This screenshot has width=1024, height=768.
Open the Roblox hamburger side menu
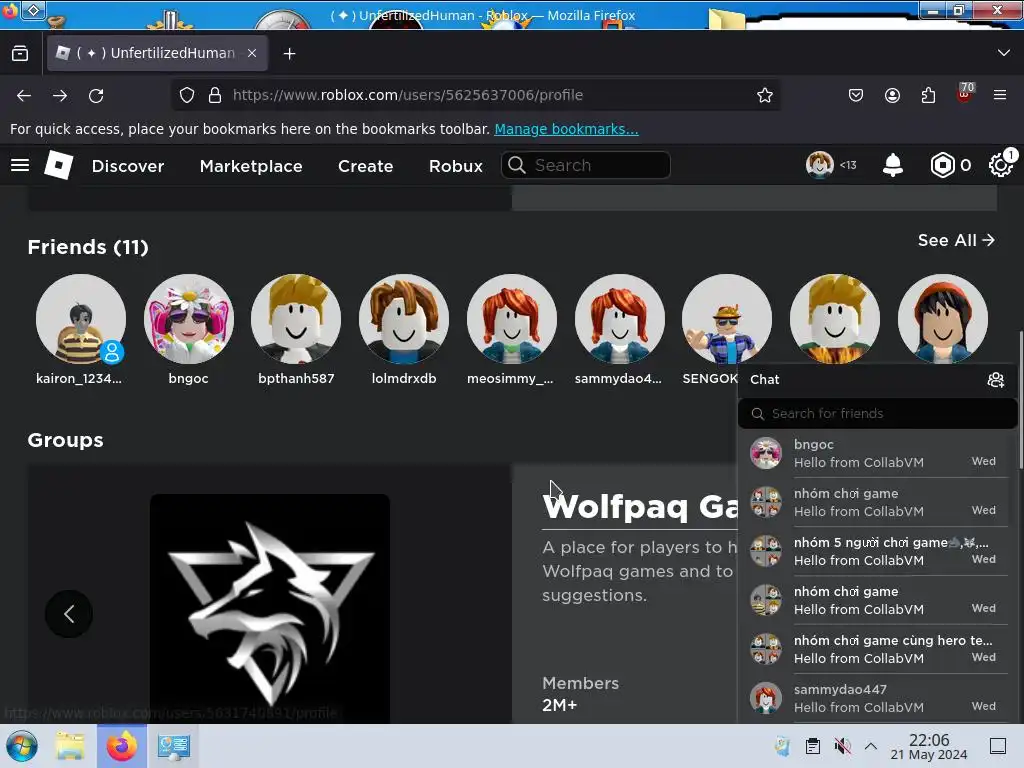(x=20, y=165)
